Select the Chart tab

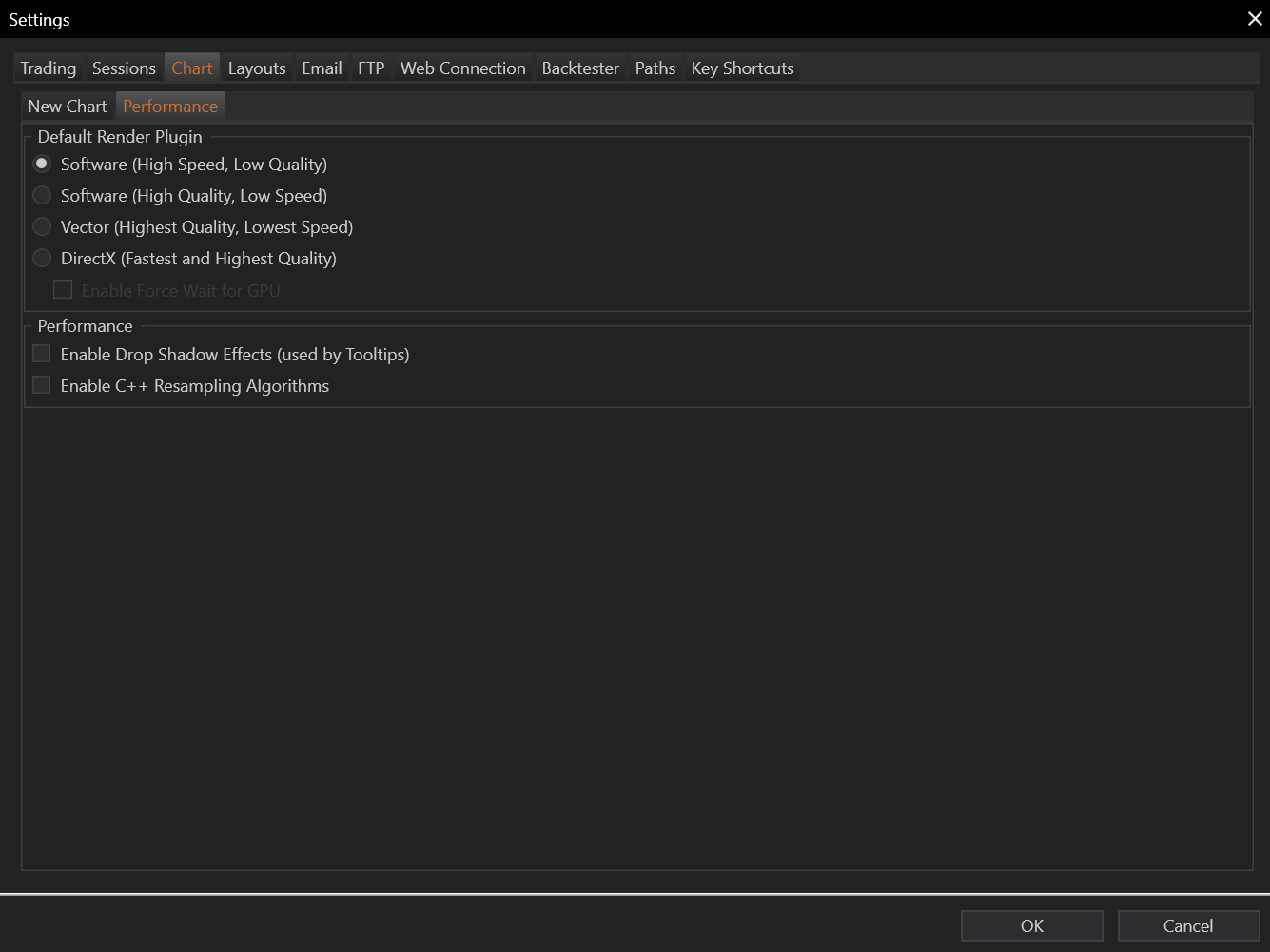coord(192,68)
